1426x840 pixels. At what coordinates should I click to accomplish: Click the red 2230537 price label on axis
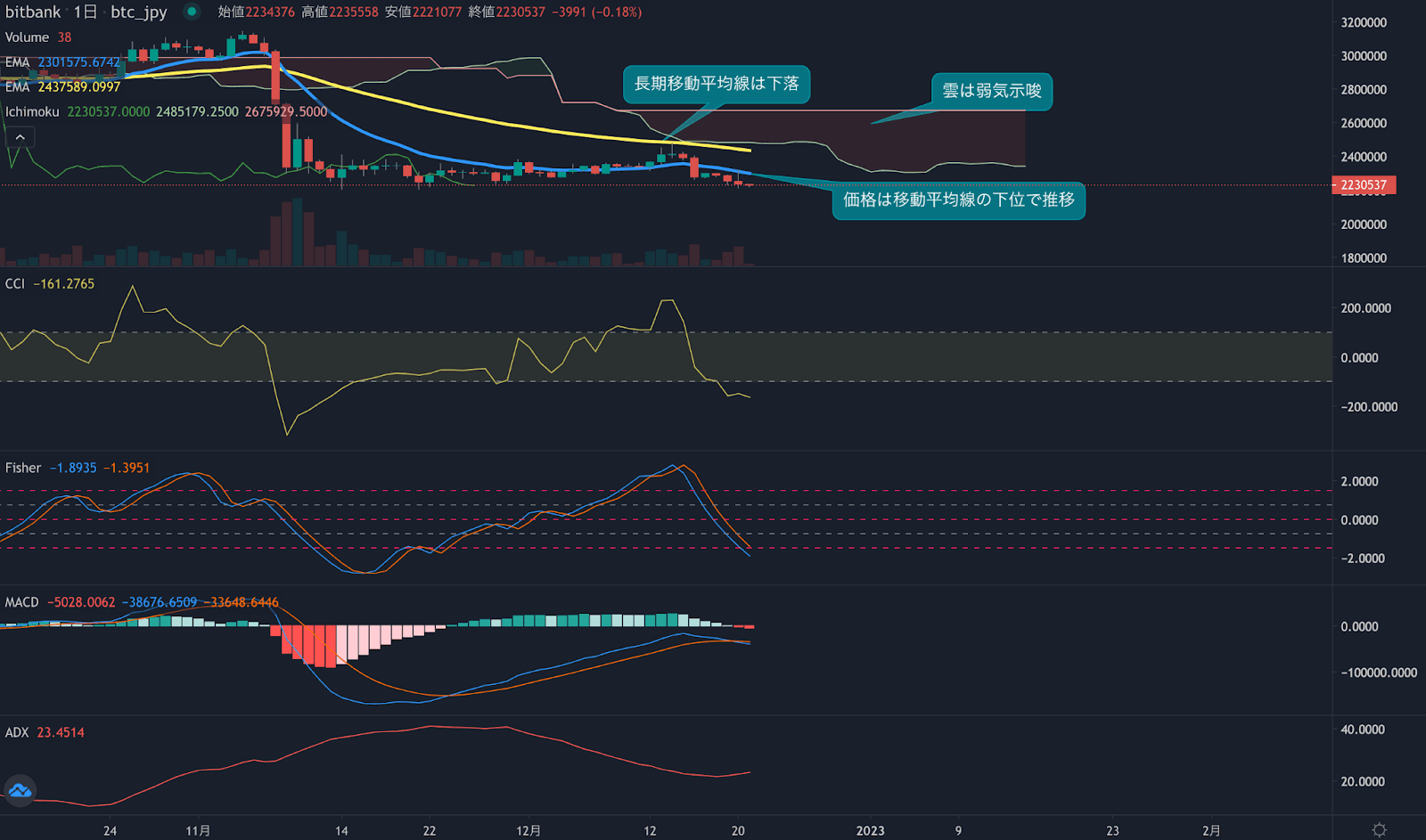coord(1362,185)
